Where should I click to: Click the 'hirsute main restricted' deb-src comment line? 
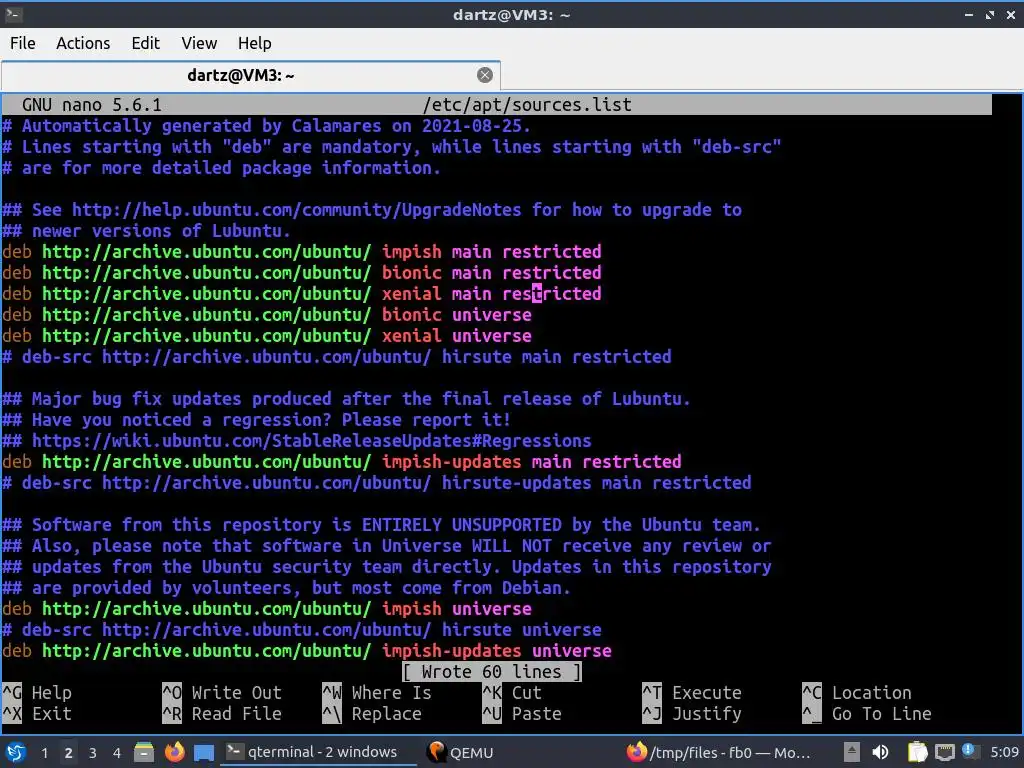[x=336, y=356]
